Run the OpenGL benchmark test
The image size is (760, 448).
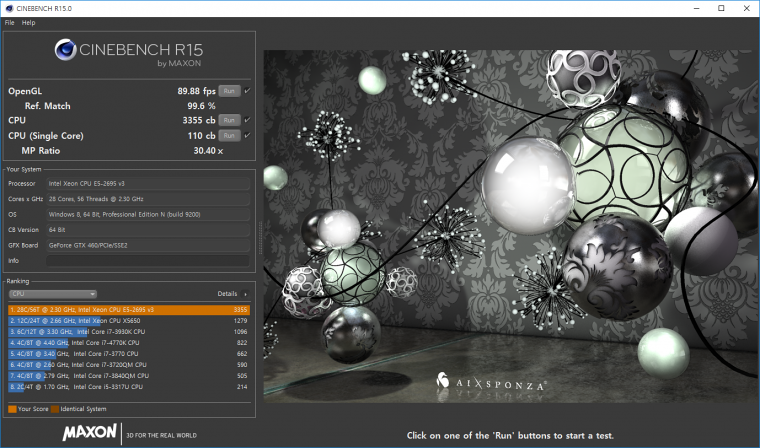coord(229,91)
